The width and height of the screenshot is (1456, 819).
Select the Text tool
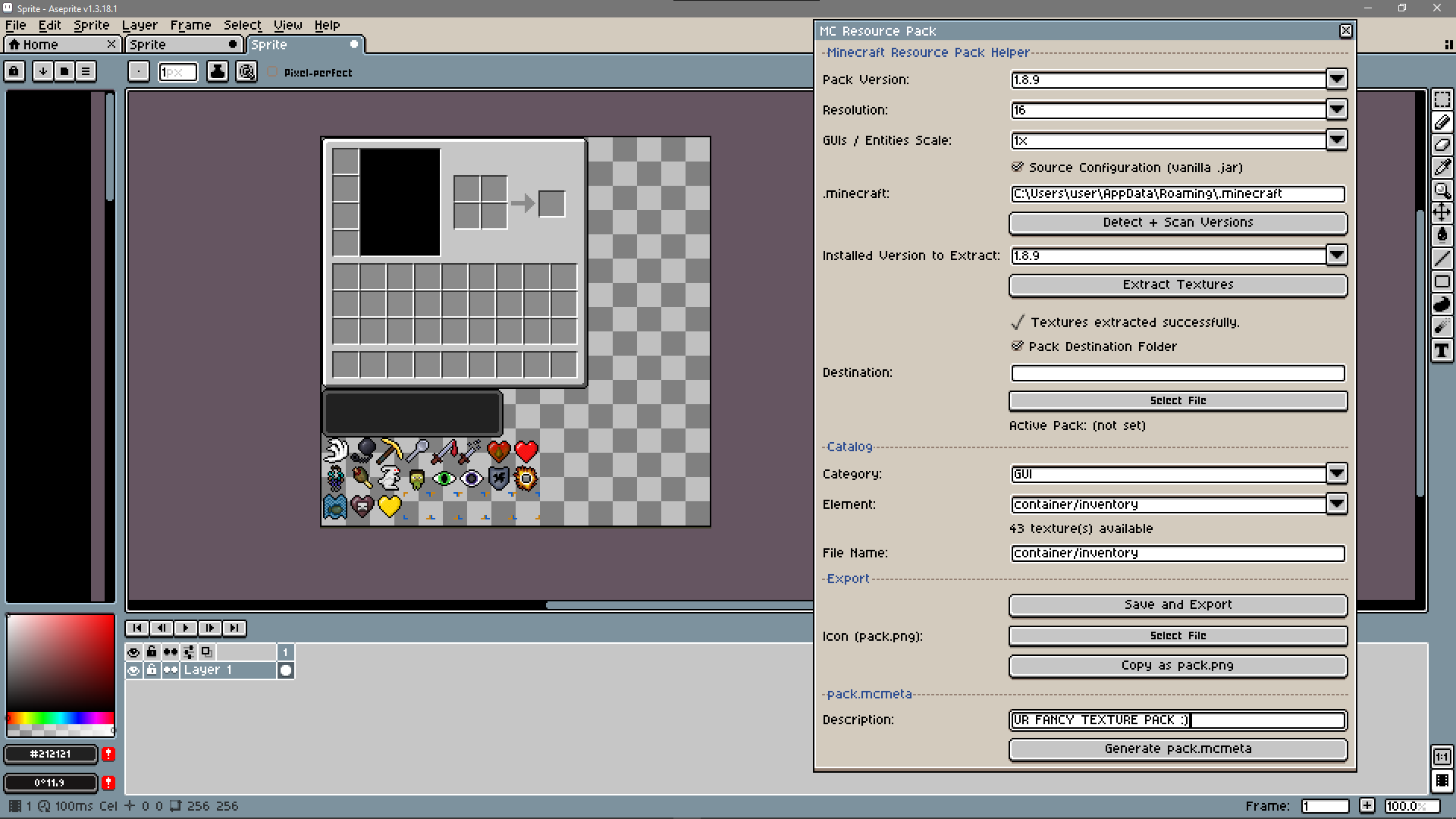tap(1442, 350)
